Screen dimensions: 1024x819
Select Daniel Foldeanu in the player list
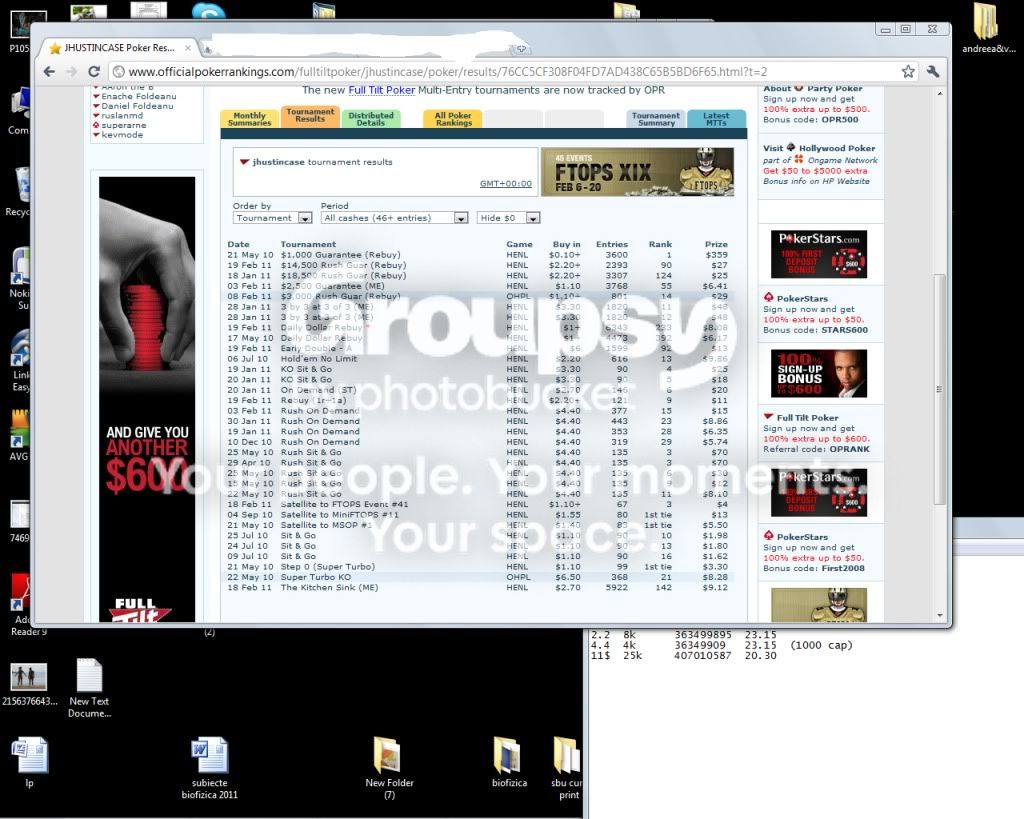click(137, 106)
